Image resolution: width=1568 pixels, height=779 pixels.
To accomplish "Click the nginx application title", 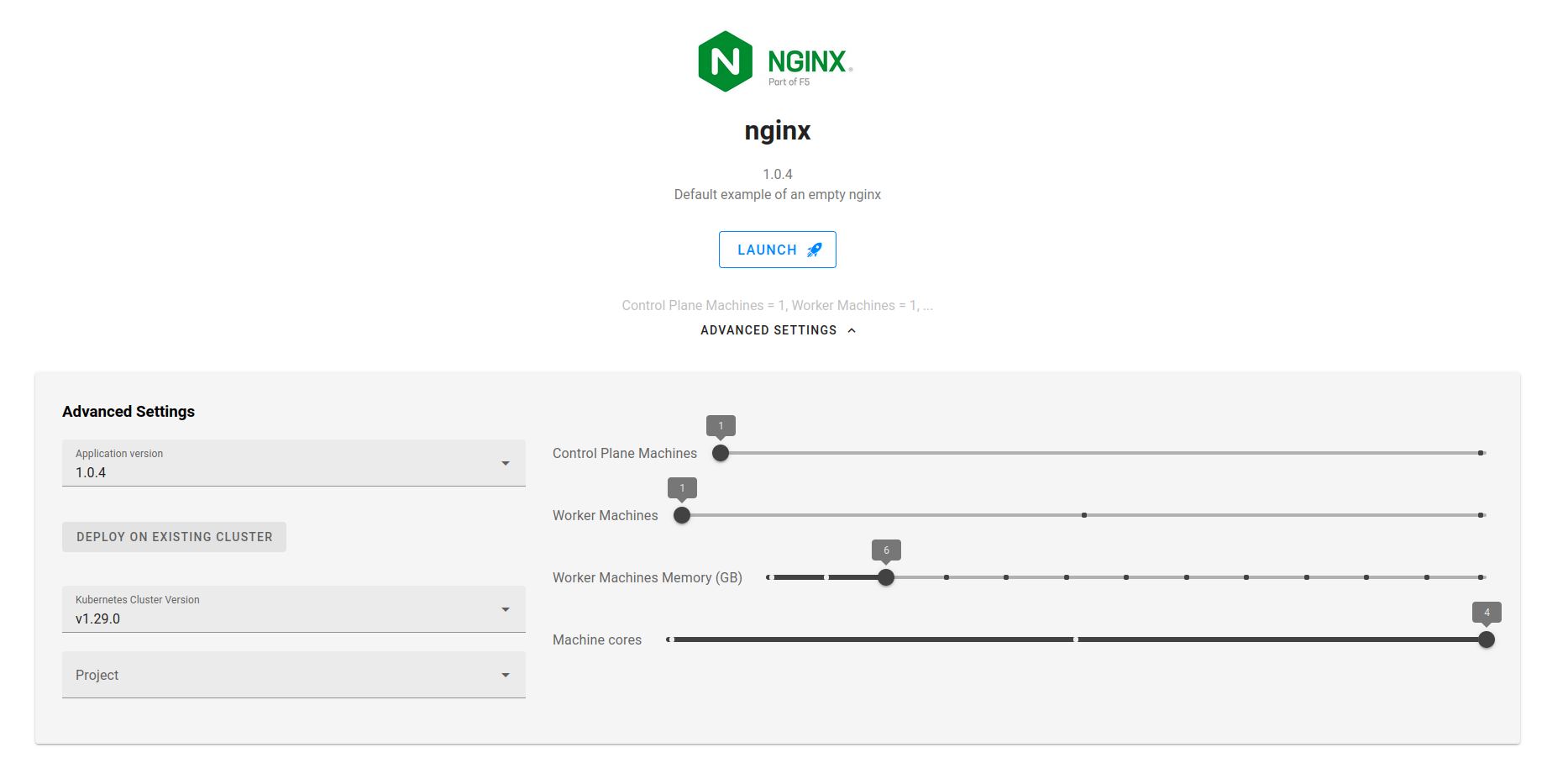I will [777, 131].
